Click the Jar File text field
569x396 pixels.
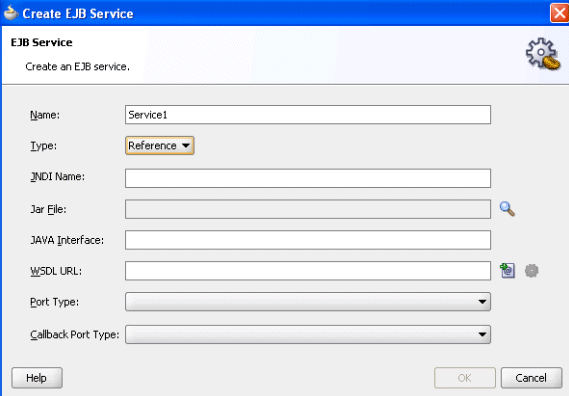click(x=308, y=209)
